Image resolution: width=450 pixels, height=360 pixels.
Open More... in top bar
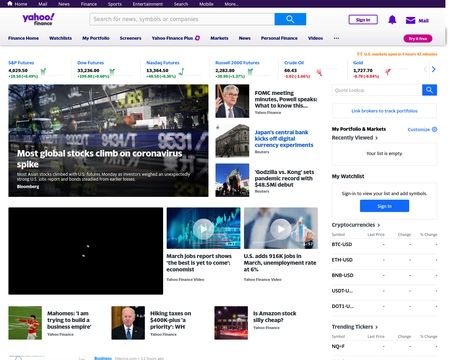click(x=231, y=4)
